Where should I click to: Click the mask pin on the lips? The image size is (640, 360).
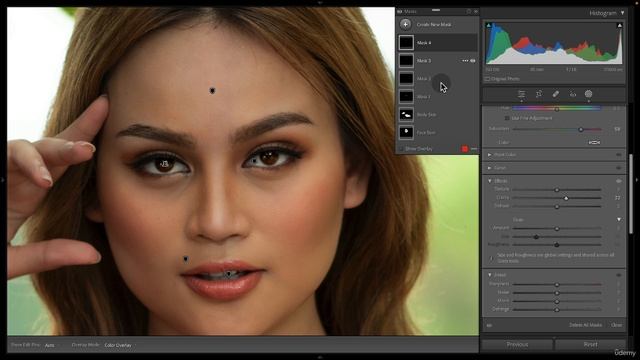229,273
